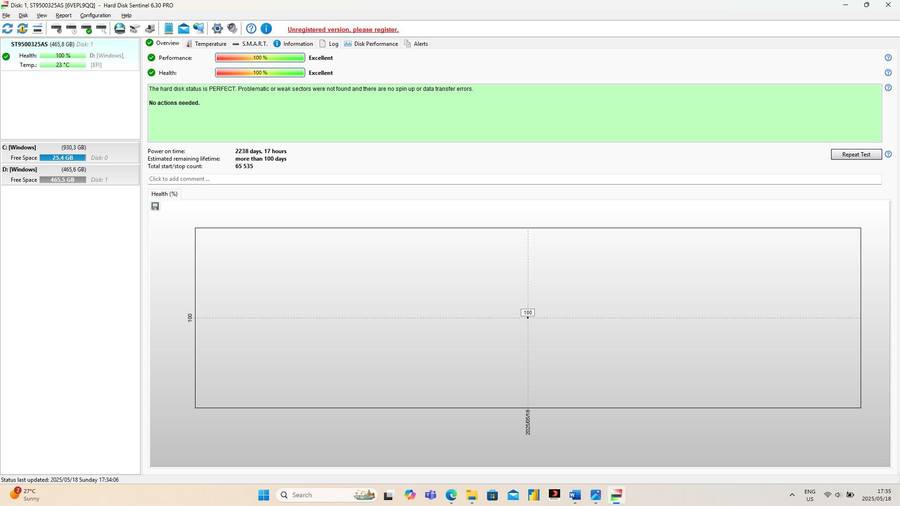Open Microsoft Word from the taskbar
This screenshot has height=506, width=900.
[x=575, y=495]
